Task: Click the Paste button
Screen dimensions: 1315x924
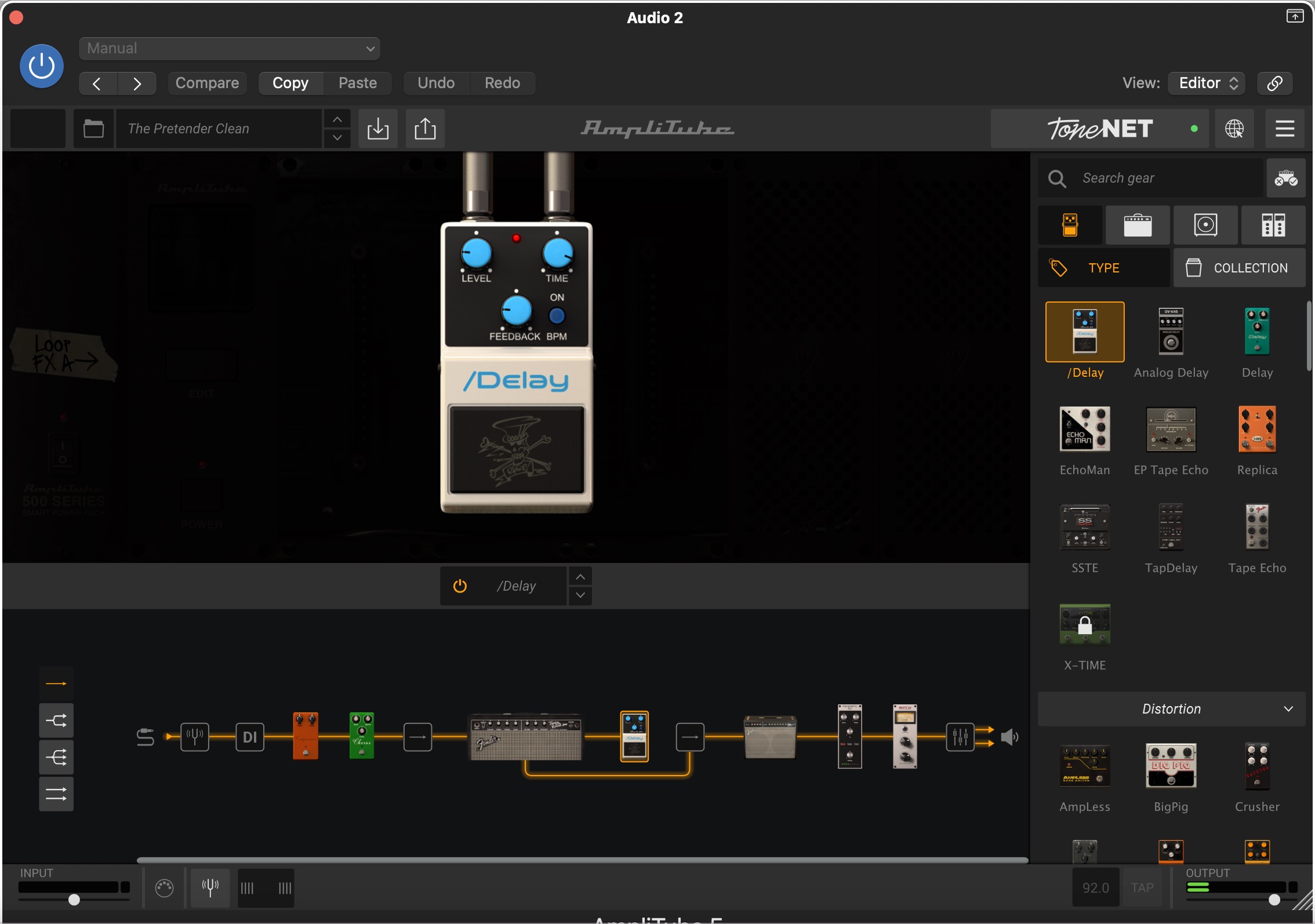Action: click(x=358, y=83)
